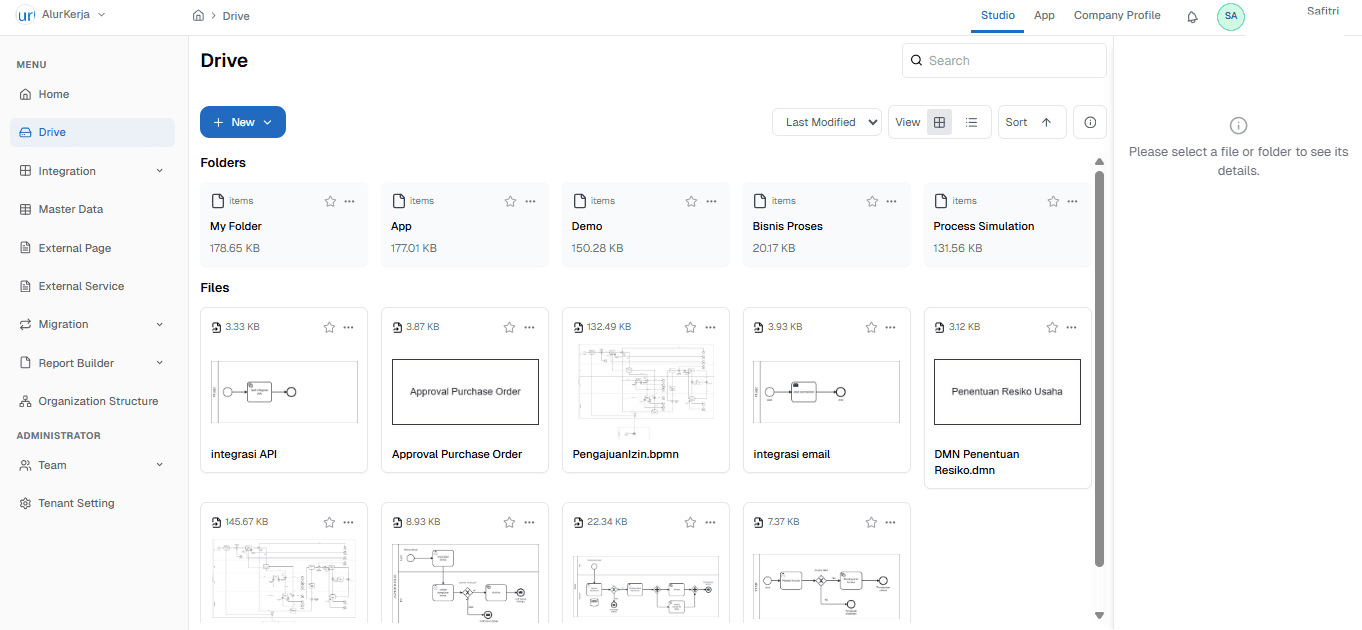Viewport: 1362px width, 630px height.
Task: Star the My Folder folder
Action: [330, 201]
